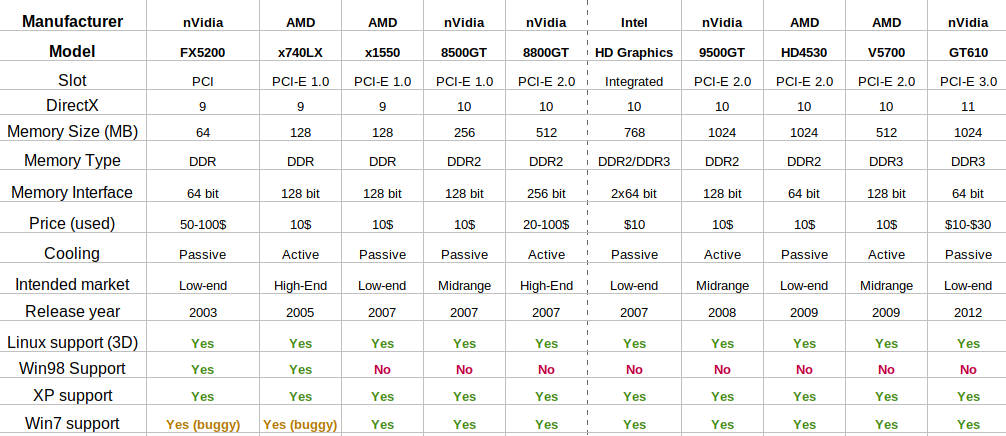Select the Linux support (3D) row label
Screen dimensions: 1006x436
[x=72, y=342]
